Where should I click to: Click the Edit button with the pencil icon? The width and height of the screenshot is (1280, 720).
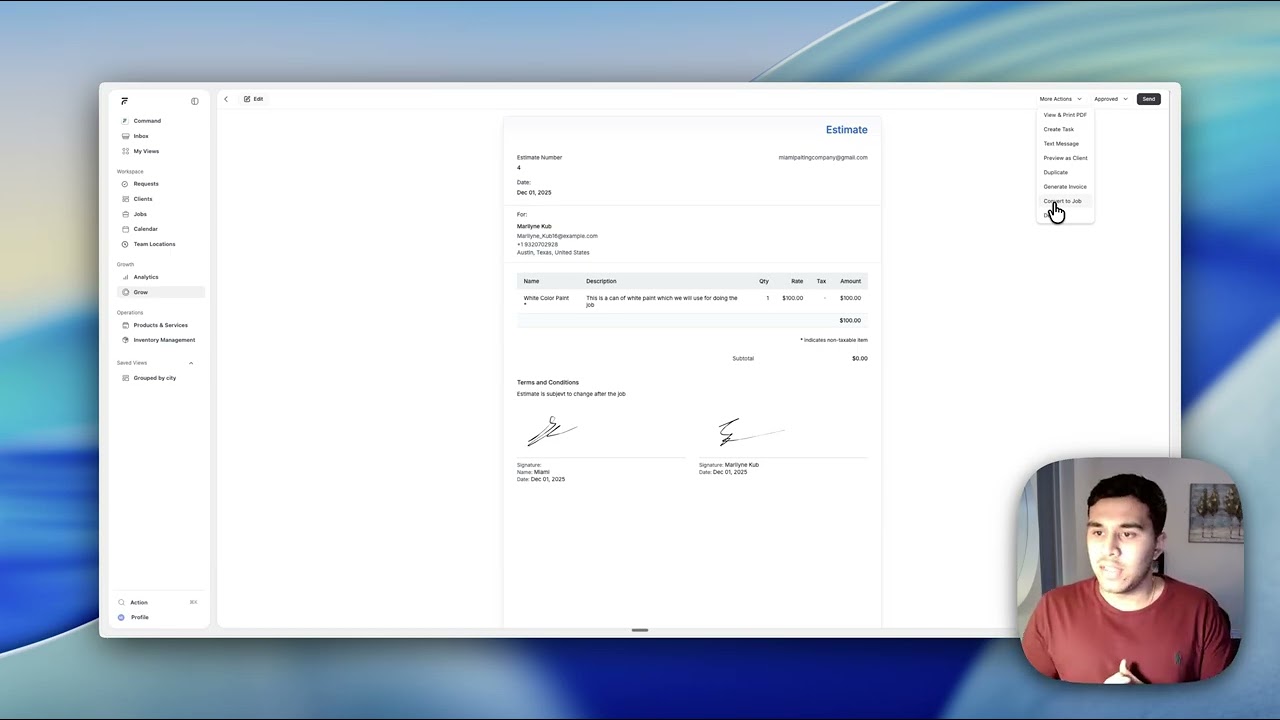[x=254, y=99]
